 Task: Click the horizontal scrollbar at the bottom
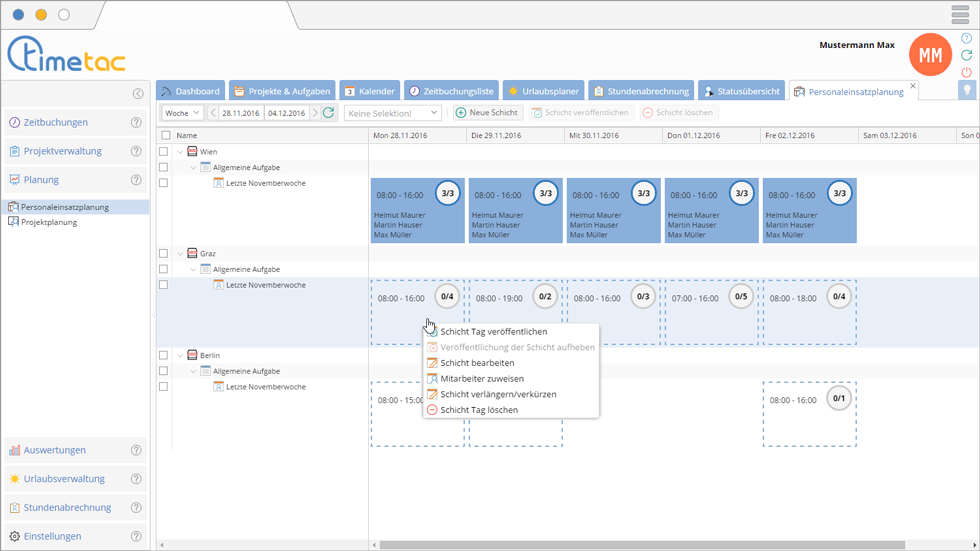click(x=640, y=545)
